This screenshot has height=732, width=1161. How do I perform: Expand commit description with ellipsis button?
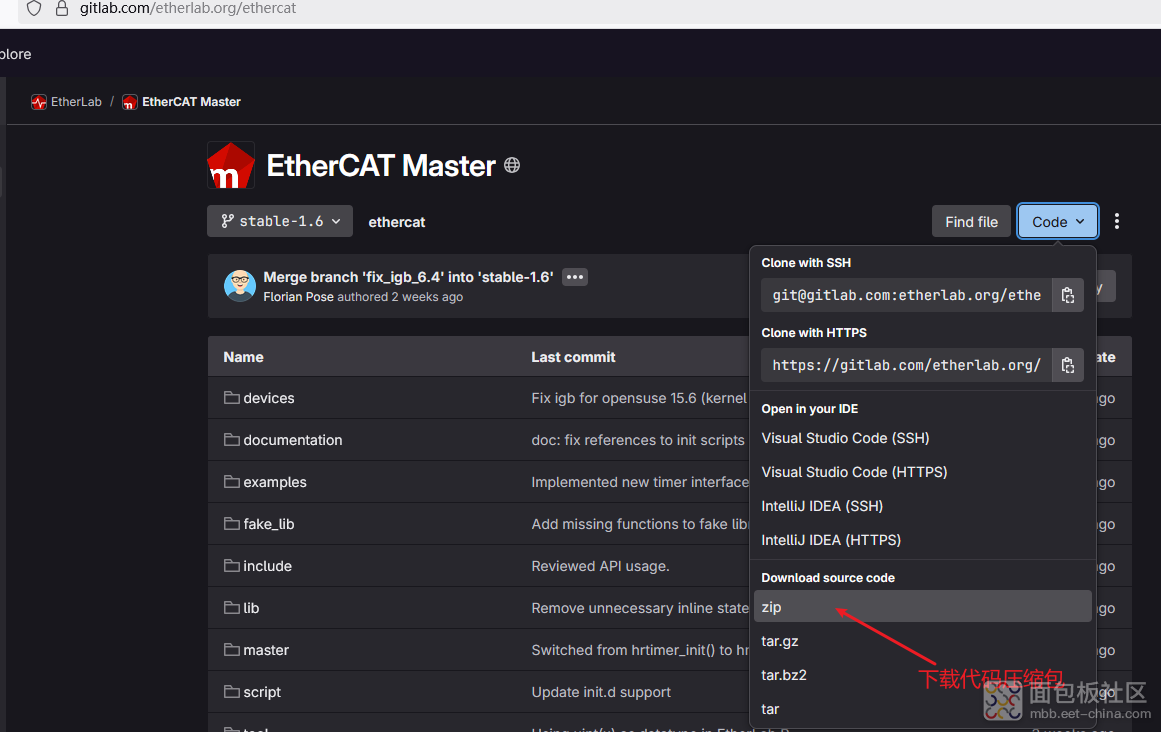click(x=575, y=277)
